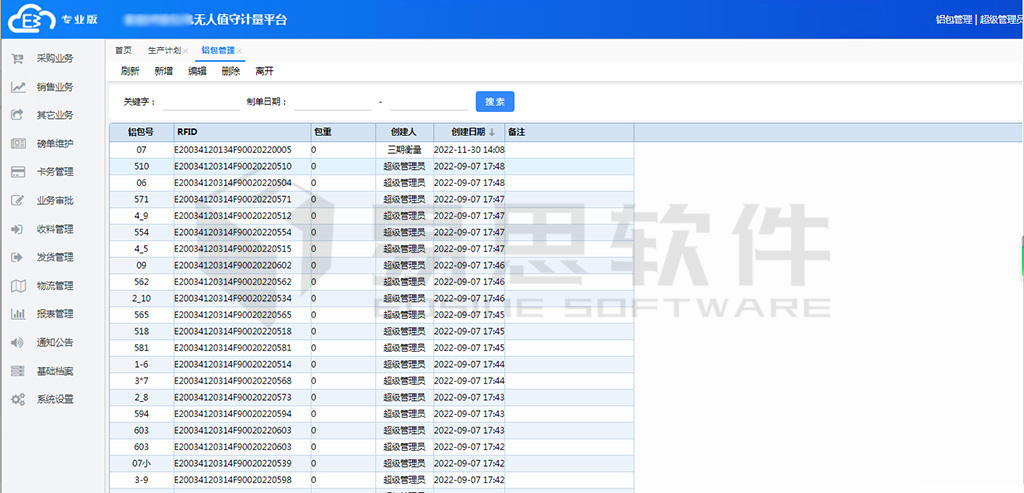This screenshot has height=493, width=1024.
Task: Click the blue 搜索 button
Action: tap(495, 101)
